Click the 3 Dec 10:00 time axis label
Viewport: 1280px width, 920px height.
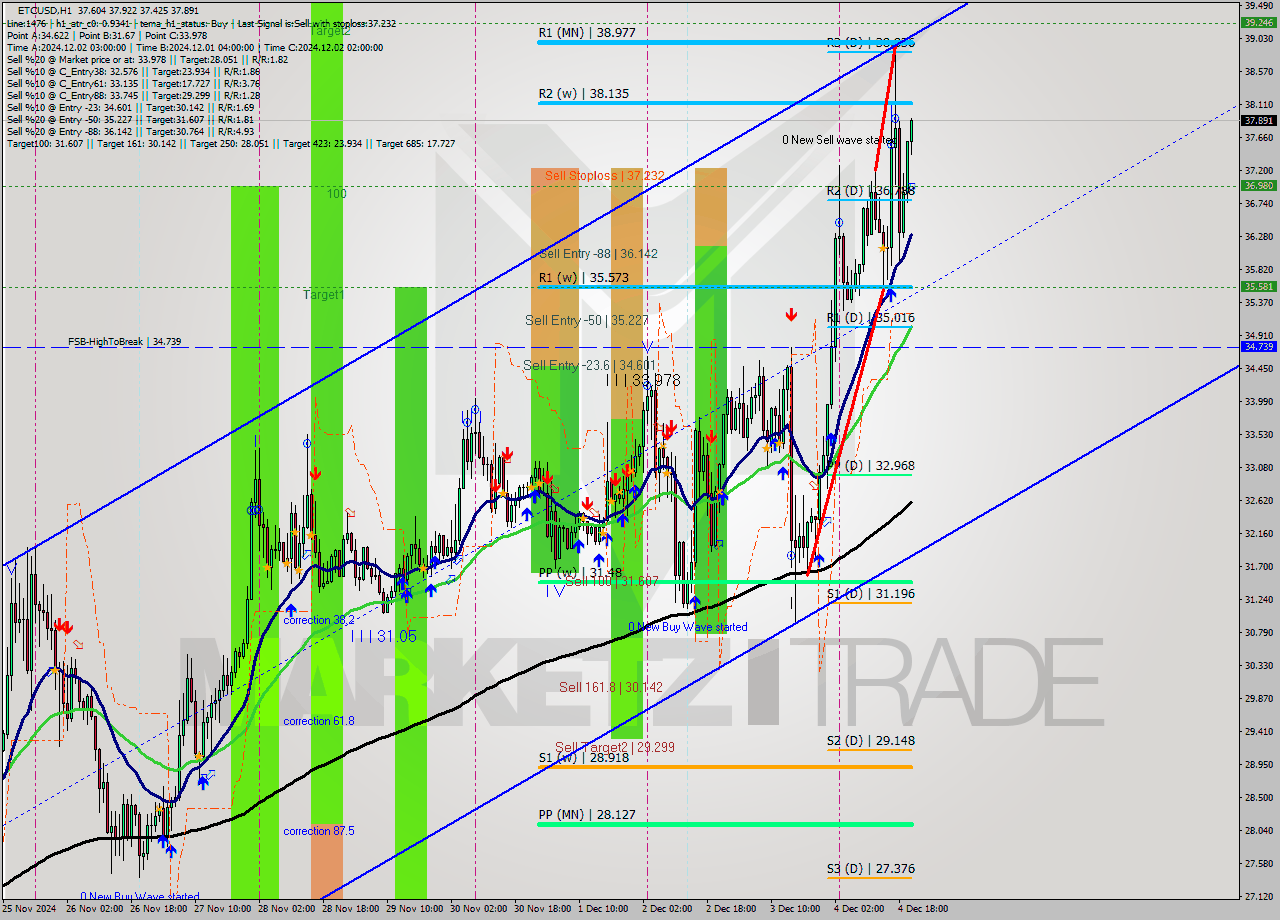795,909
